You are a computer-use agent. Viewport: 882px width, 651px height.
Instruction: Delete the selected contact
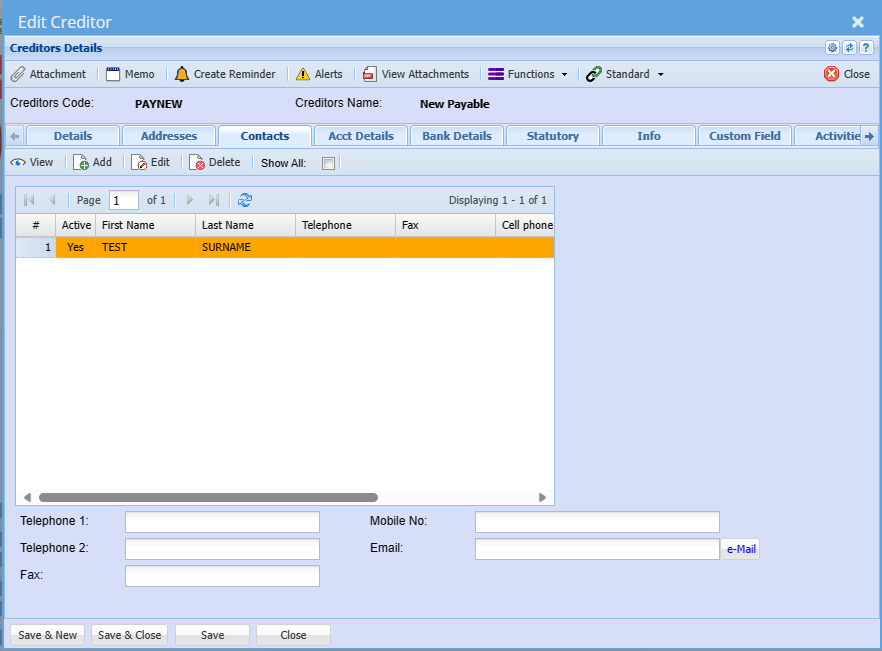[x=197, y=162]
